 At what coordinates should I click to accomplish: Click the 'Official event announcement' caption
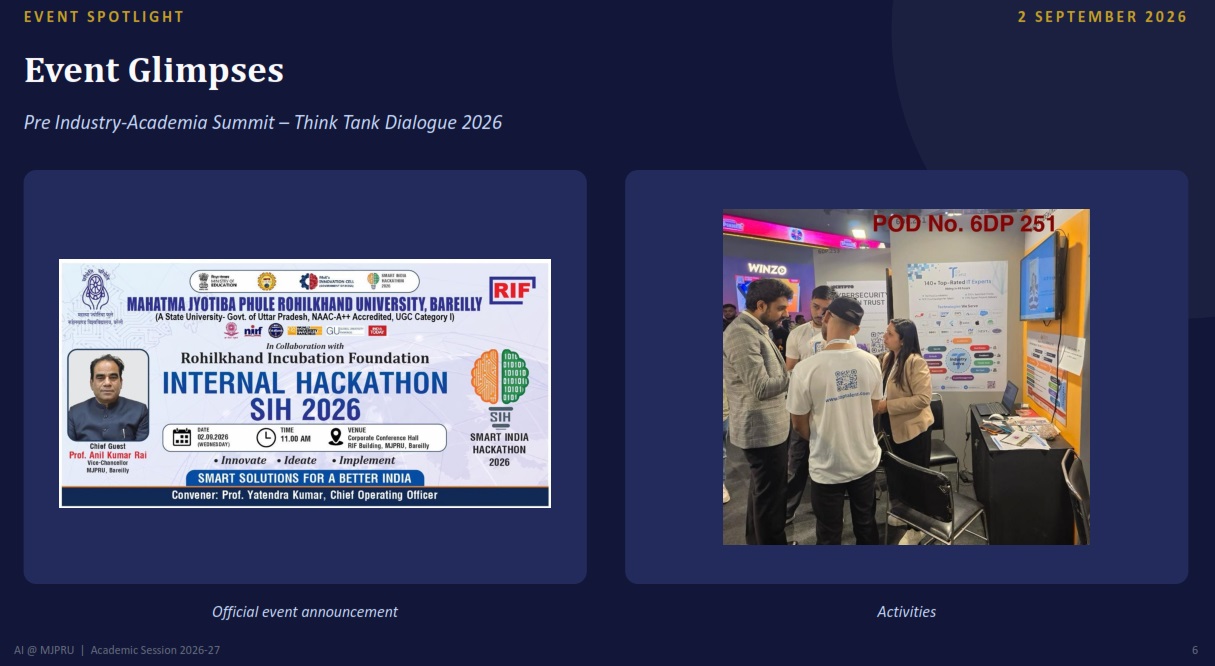point(305,611)
